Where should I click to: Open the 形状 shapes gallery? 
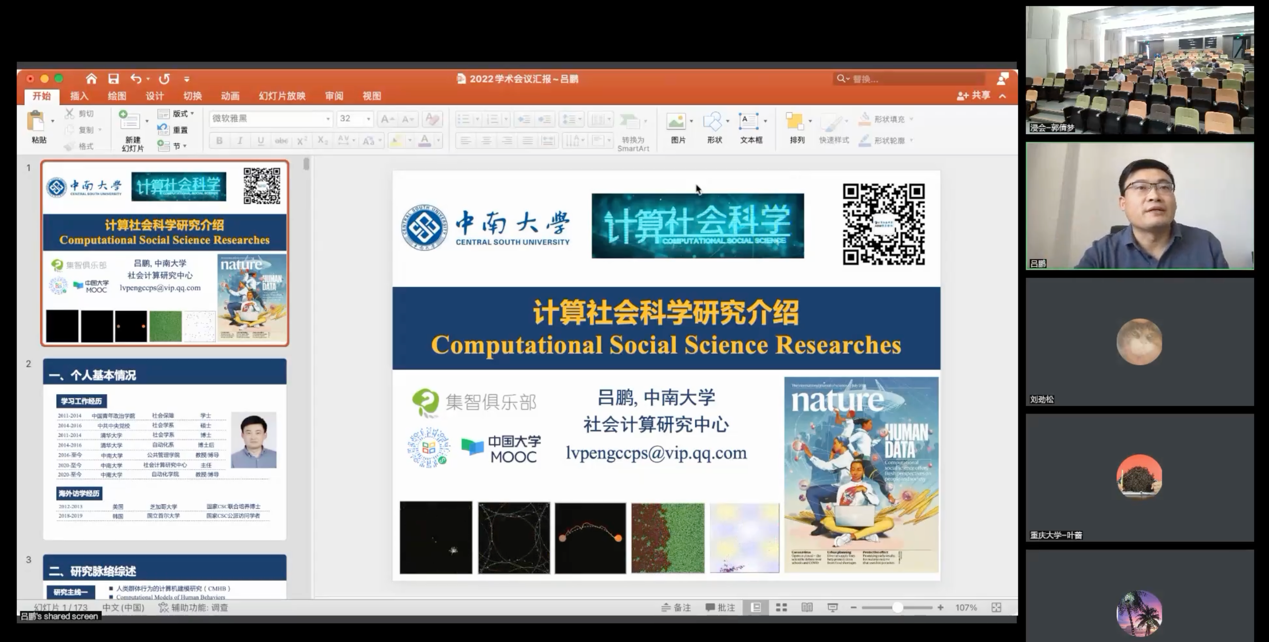[x=713, y=128]
